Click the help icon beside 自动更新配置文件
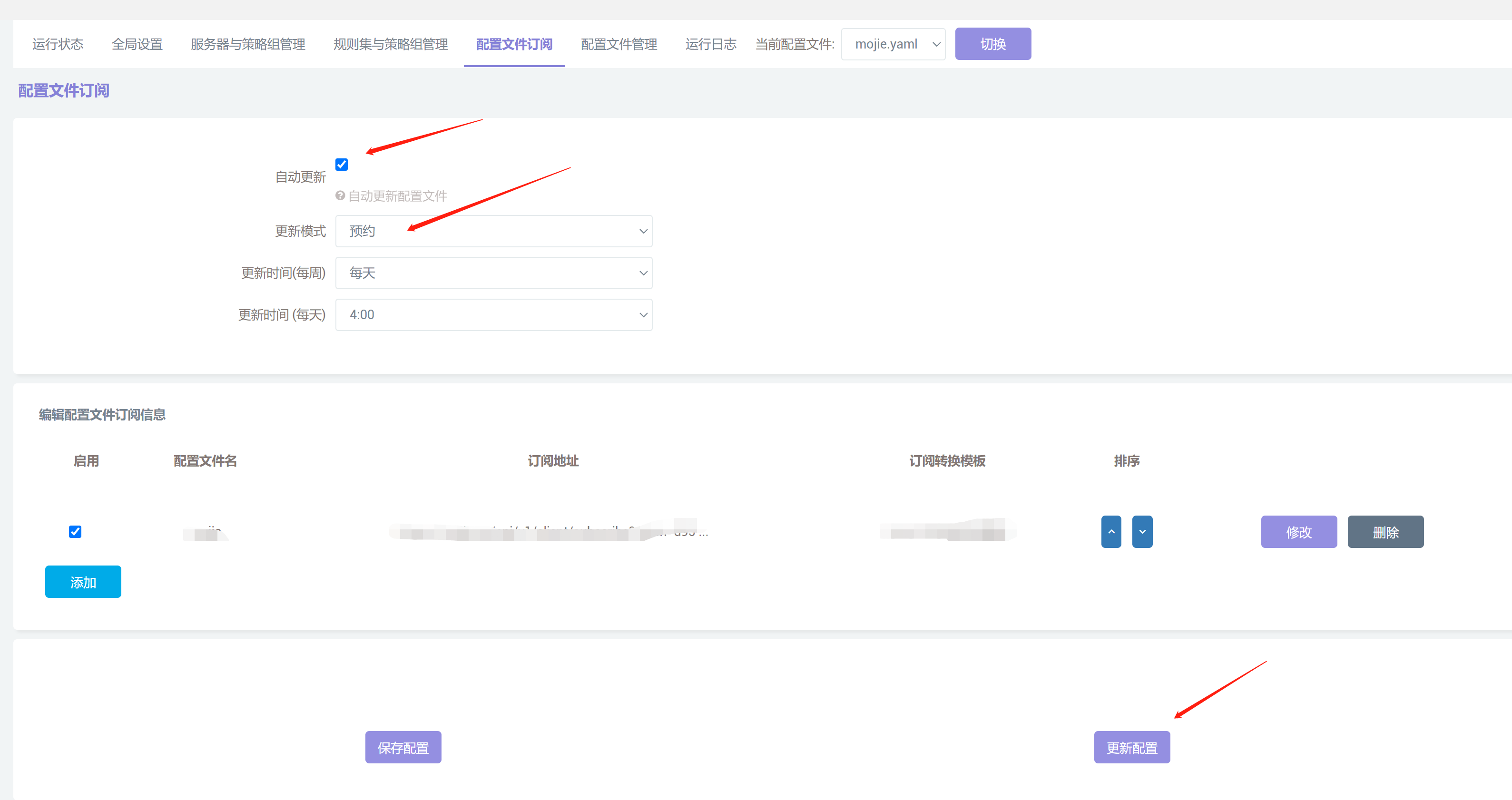Screen dimensions: 1512x800 coord(341,195)
